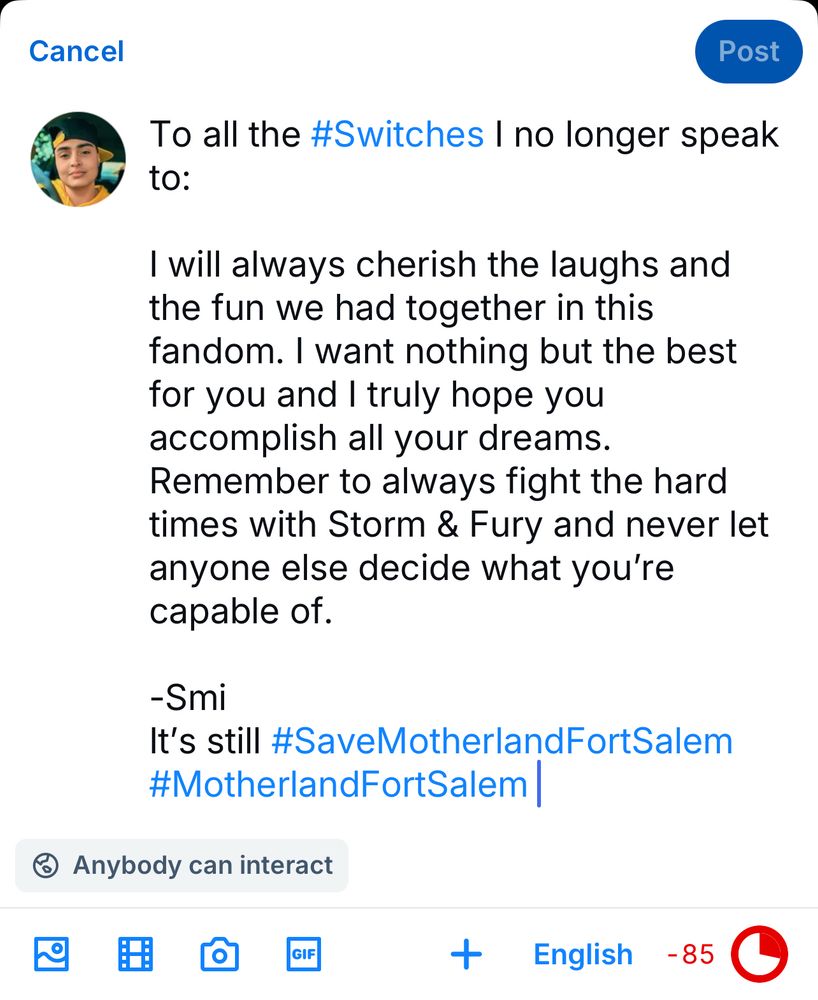Click the red character limit circle
This screenshot has width=818, height=1000.
(759, 954)
